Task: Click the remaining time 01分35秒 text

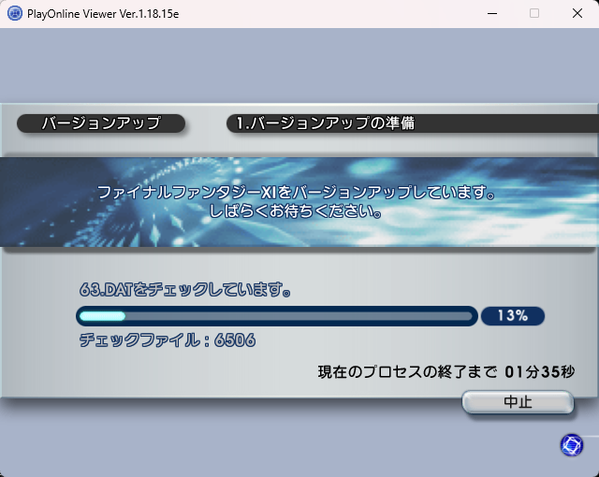Action: coord(539,372)
